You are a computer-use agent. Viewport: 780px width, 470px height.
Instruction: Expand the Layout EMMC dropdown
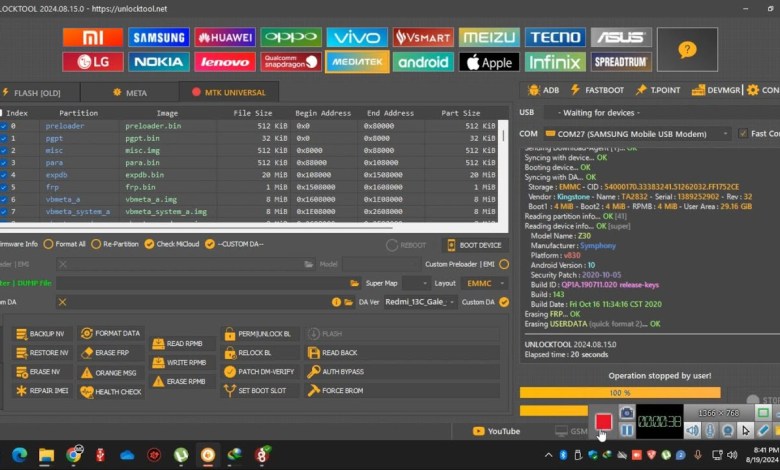[x=486, y=283]
